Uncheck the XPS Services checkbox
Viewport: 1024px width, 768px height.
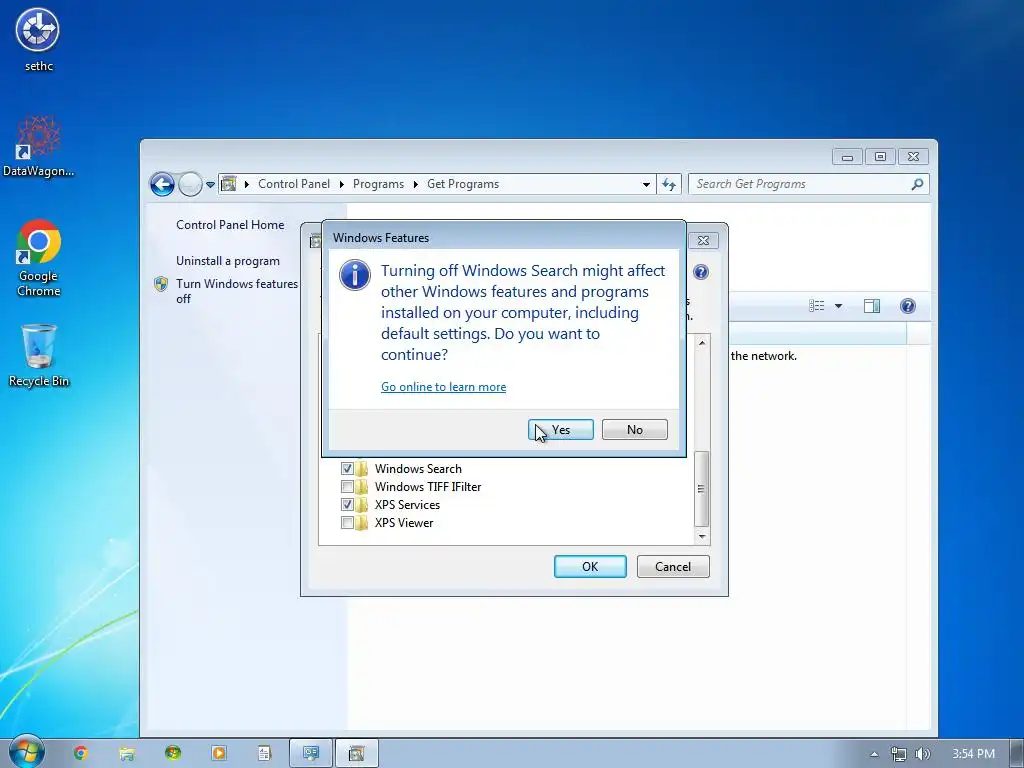(x=347, y=504)
